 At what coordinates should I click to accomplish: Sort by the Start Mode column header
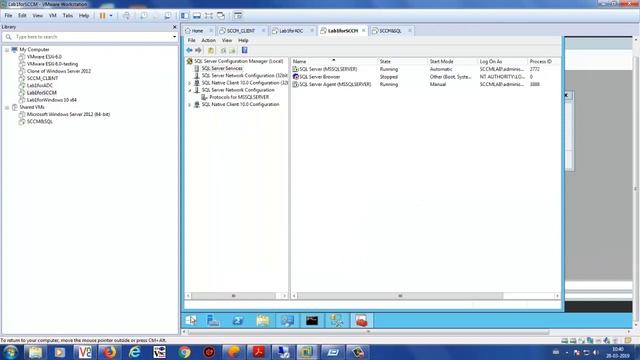[x=452, y=62]
